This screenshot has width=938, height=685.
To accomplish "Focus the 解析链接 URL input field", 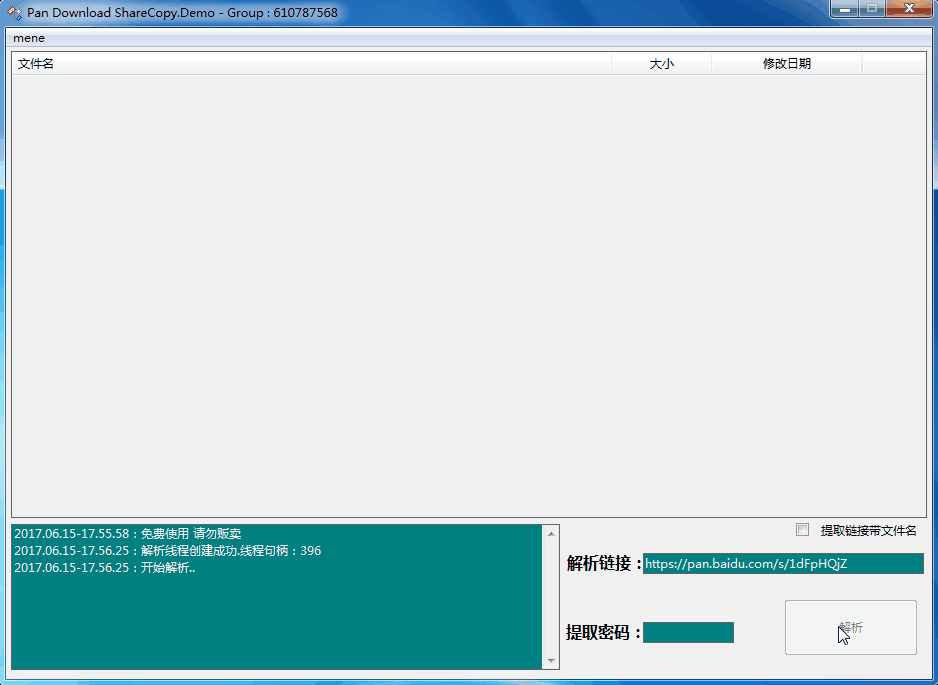I will (x=782, y=564).
